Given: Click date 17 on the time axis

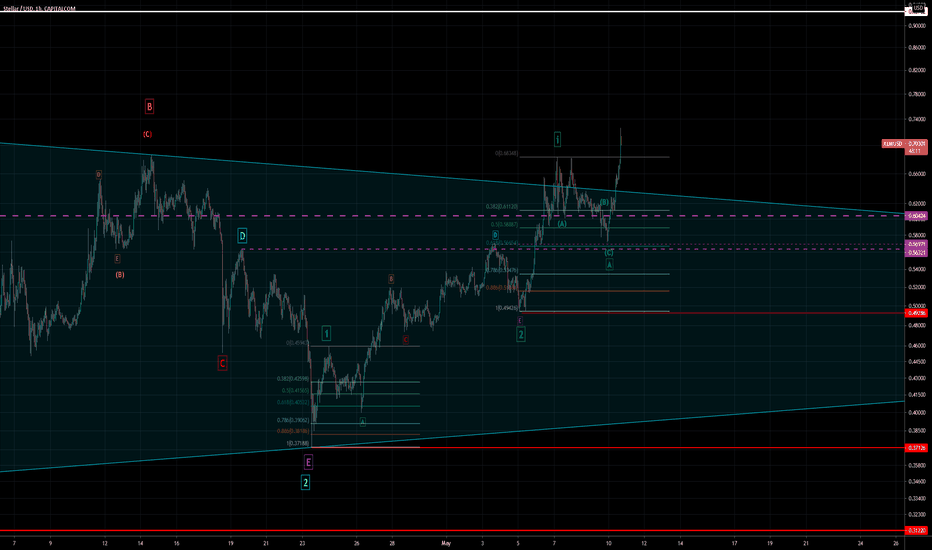Looking at the screenshot, I should point(734,543).
